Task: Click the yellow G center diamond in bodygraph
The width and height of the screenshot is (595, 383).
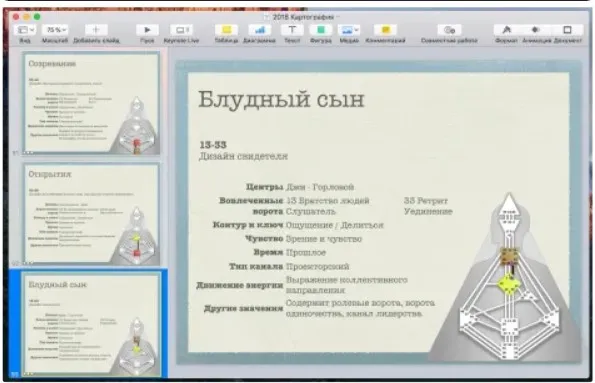Action: coord(508,285)
